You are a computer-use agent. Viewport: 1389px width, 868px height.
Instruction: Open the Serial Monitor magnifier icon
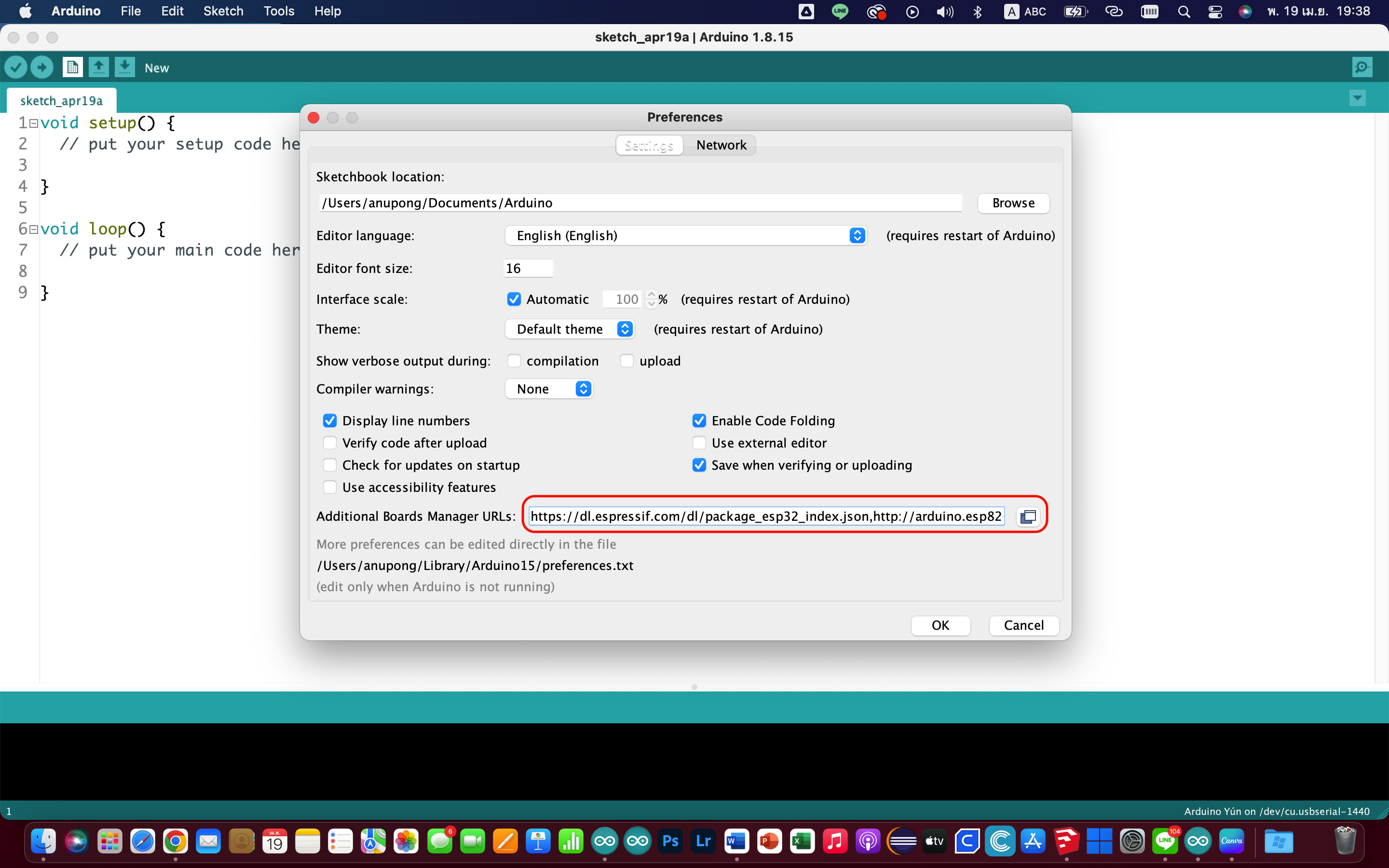tap(1362, 68)
